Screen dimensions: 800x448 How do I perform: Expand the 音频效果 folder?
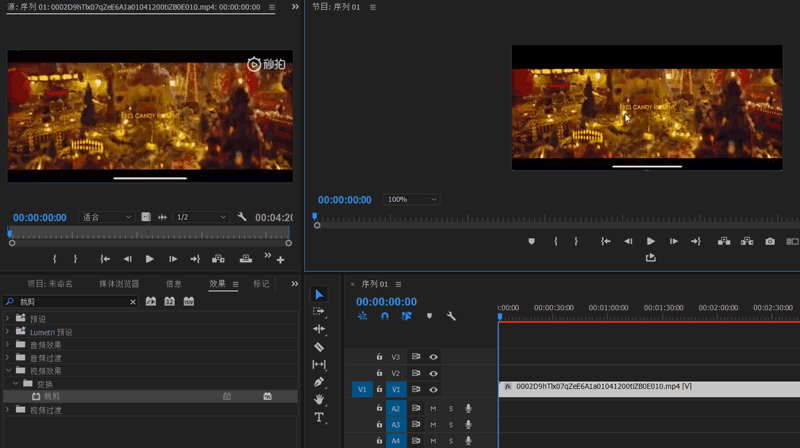pos(7,345)
